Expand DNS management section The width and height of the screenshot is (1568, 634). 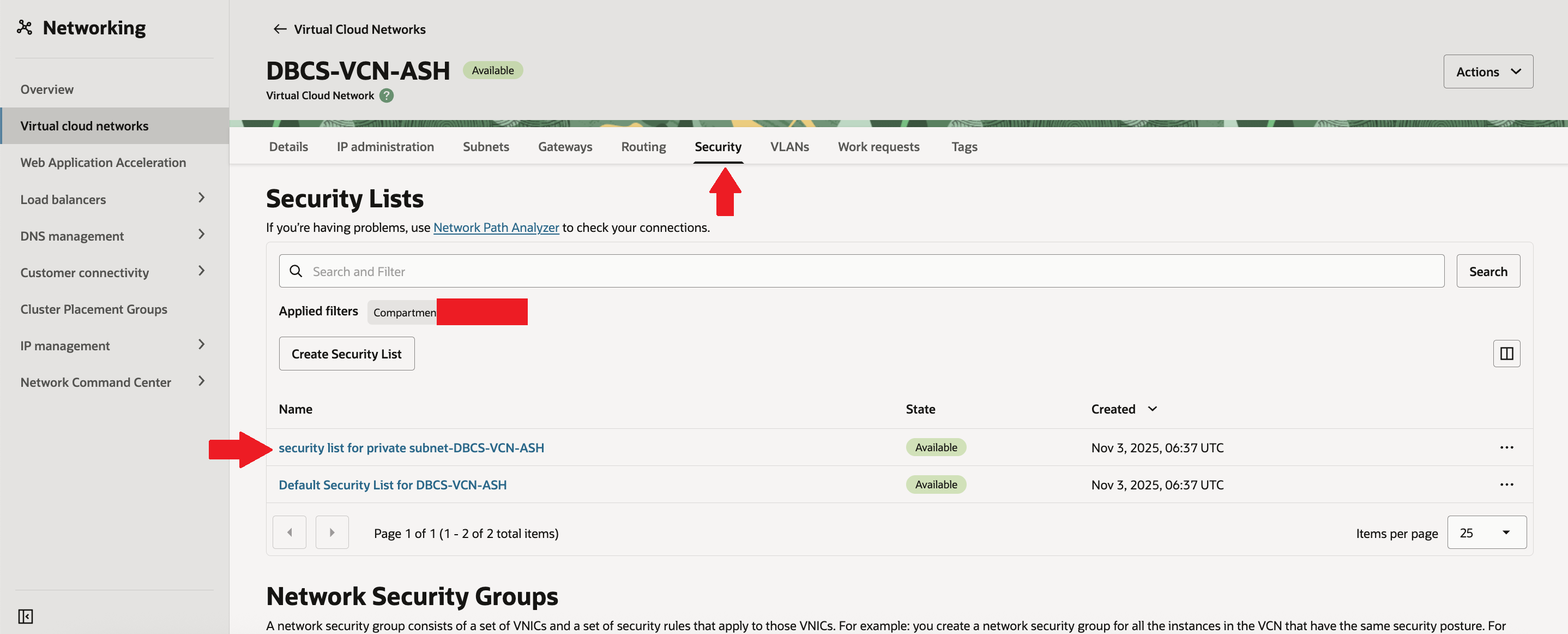pos(202,235)
